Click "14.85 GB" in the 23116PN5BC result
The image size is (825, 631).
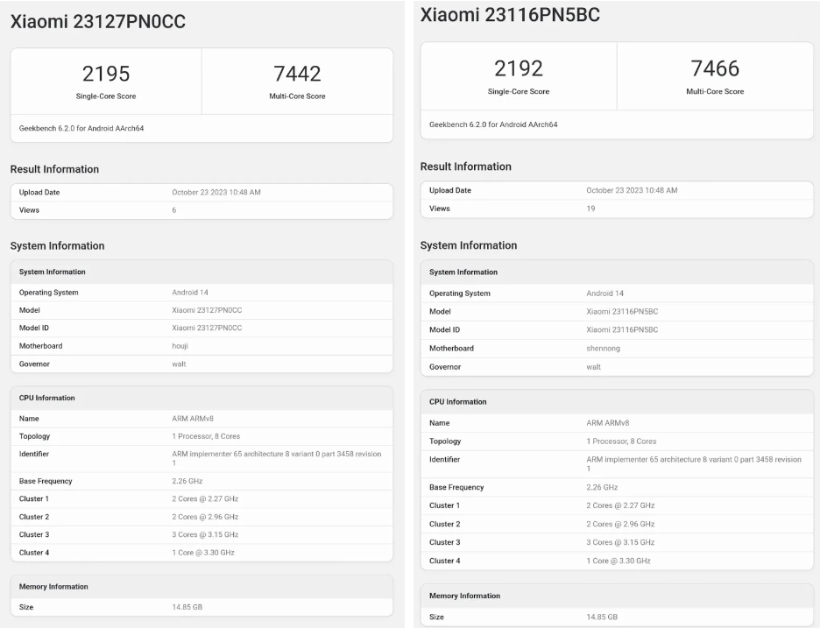click(x=602, y=617)
